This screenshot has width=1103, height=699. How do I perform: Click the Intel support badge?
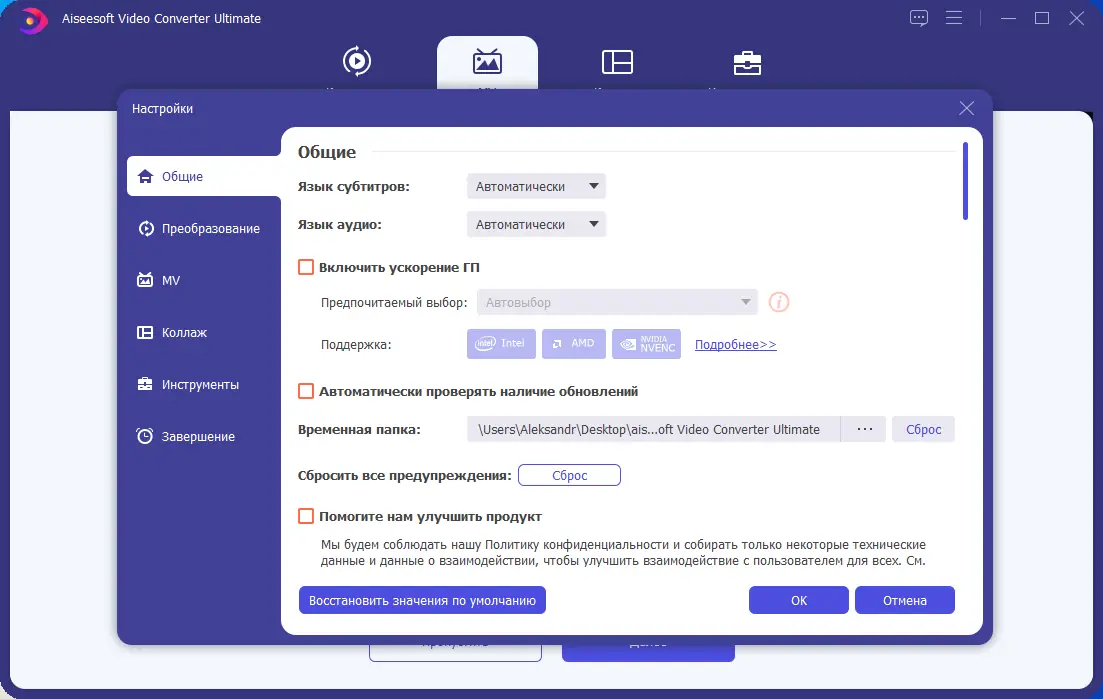coord(500,343)
